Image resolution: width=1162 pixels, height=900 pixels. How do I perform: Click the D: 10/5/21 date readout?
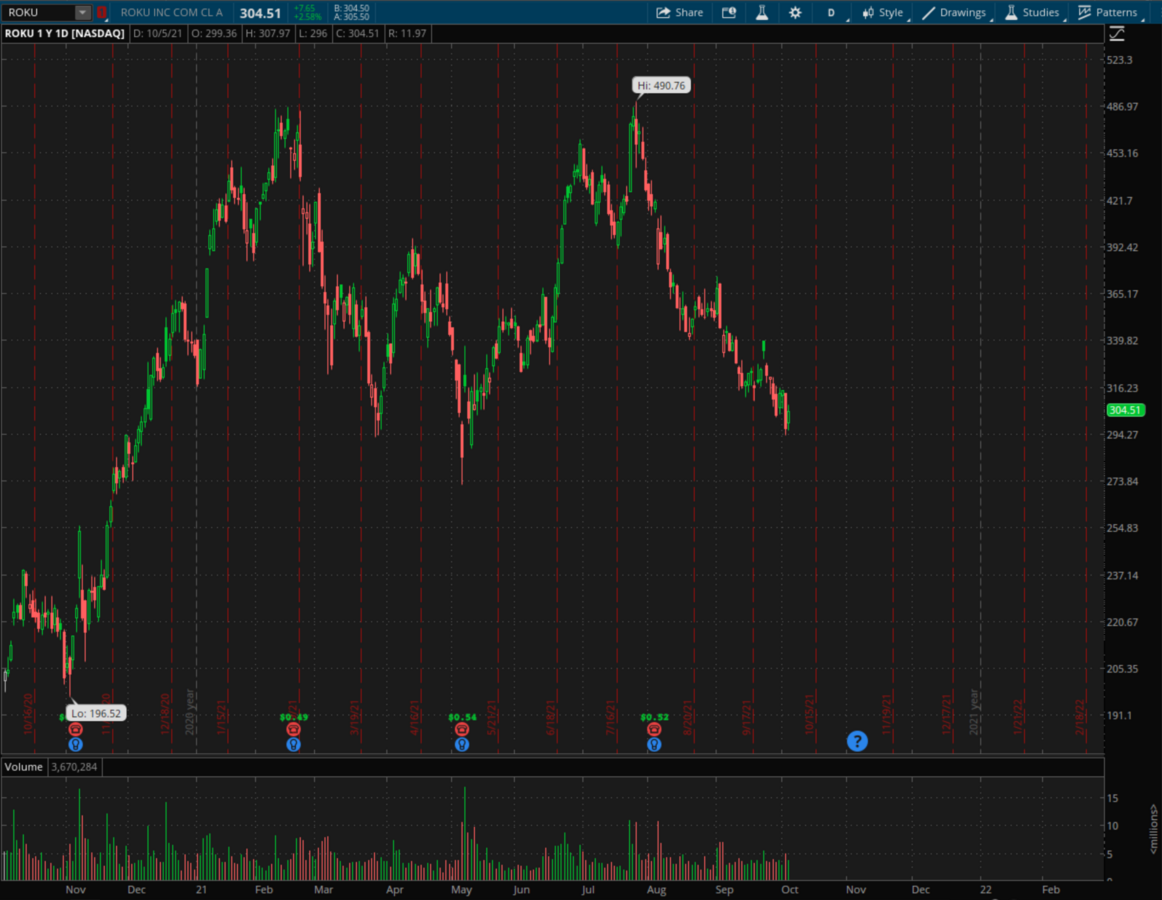pyautogui.click(x=158, y=33)
